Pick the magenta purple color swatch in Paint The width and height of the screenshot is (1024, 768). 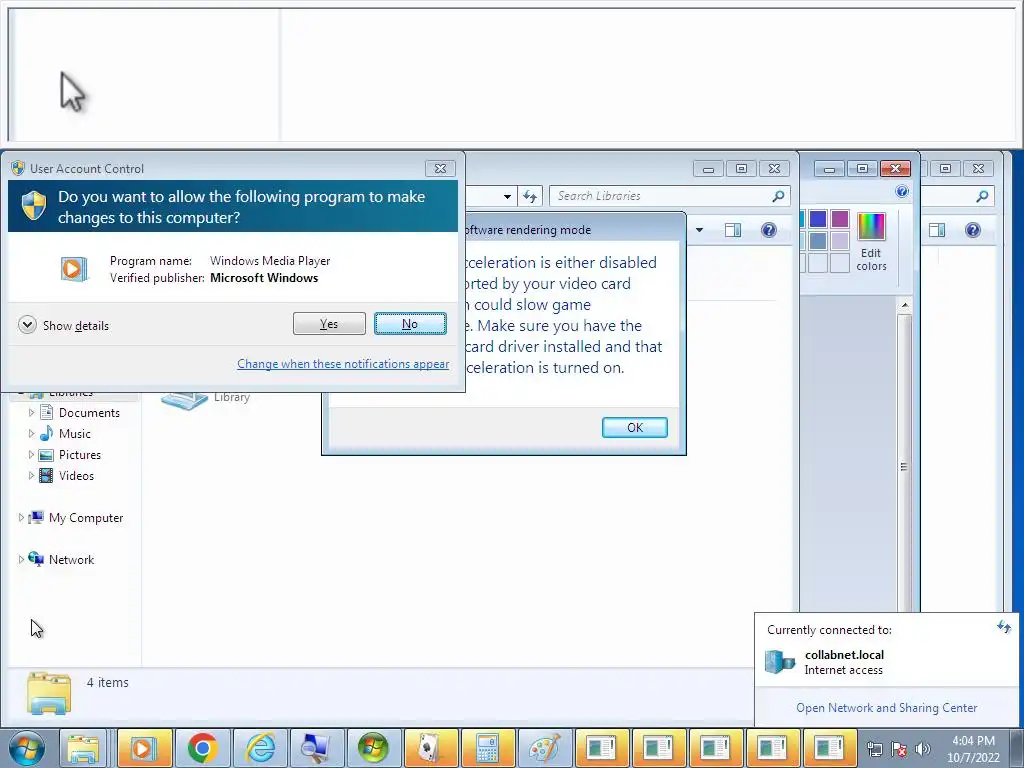pyautogui.click(x=840, y=219)
